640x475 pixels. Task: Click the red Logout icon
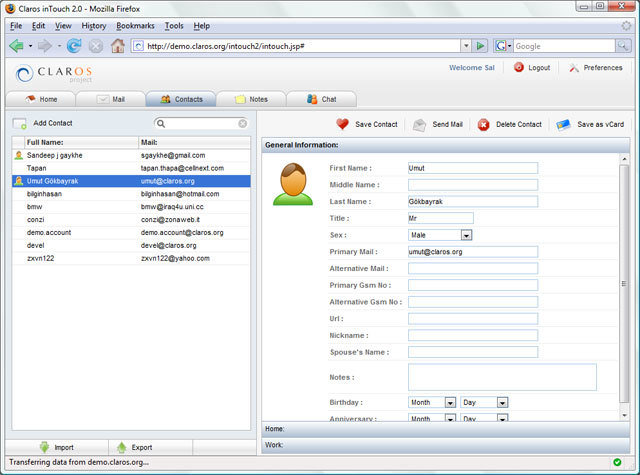(519, 67)
